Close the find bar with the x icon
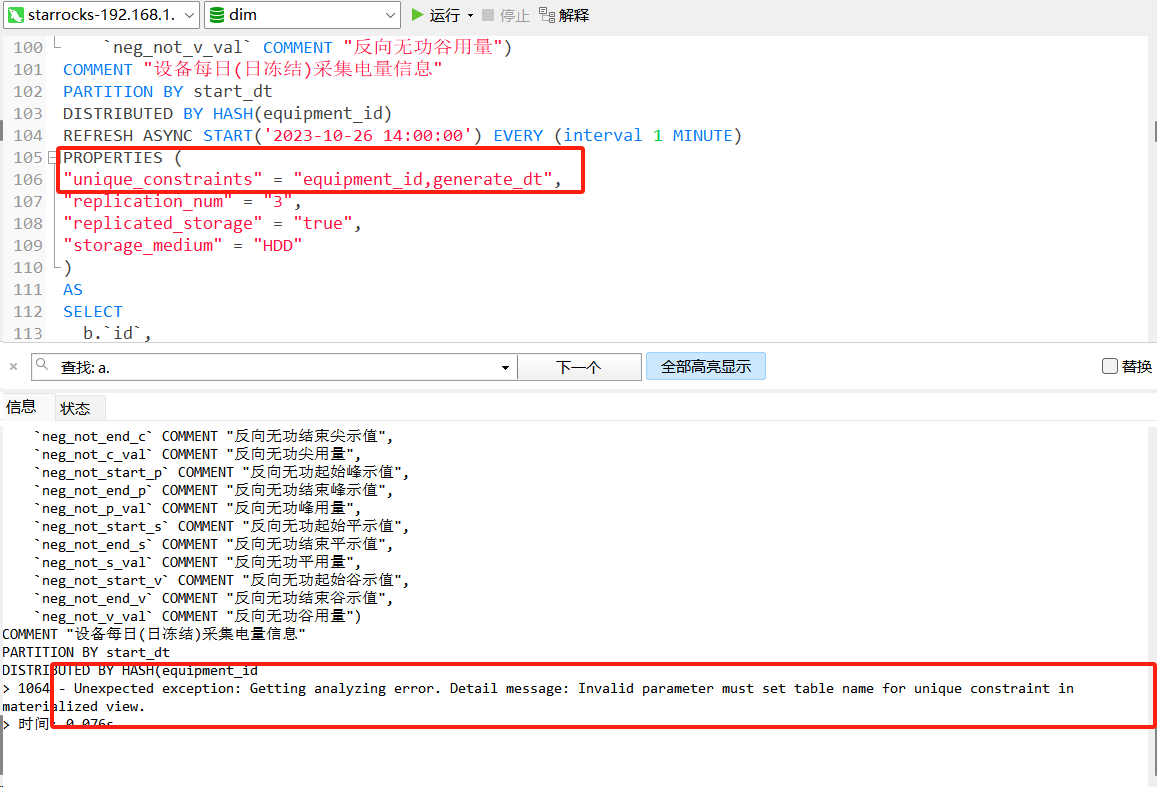The image size is (1157, 787). [x=12, y=367]
